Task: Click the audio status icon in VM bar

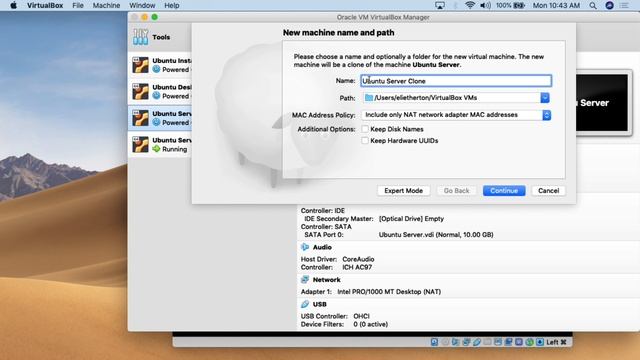Action: pyautogui.click(x=456, y=342)
